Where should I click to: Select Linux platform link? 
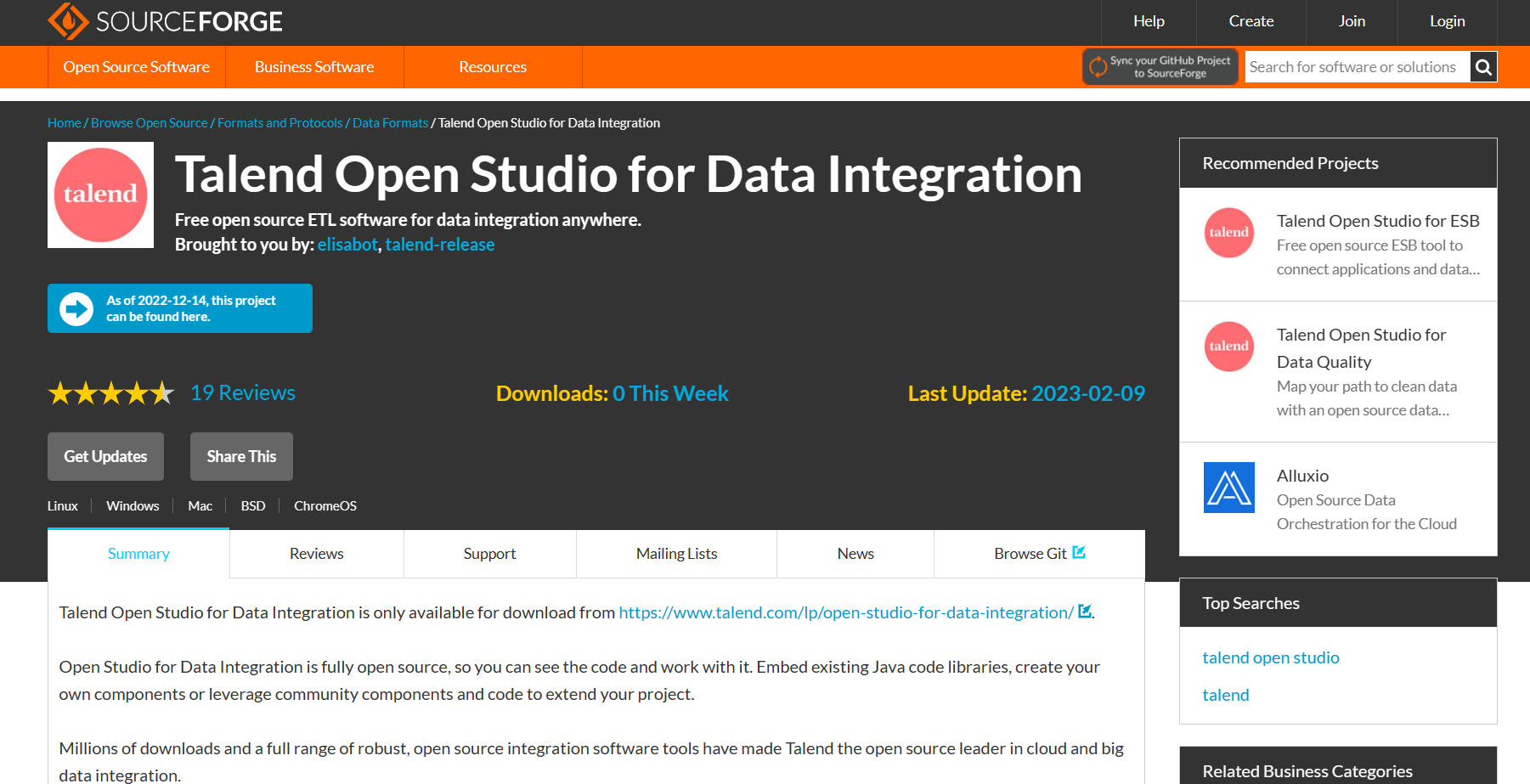tap(62, 506)
